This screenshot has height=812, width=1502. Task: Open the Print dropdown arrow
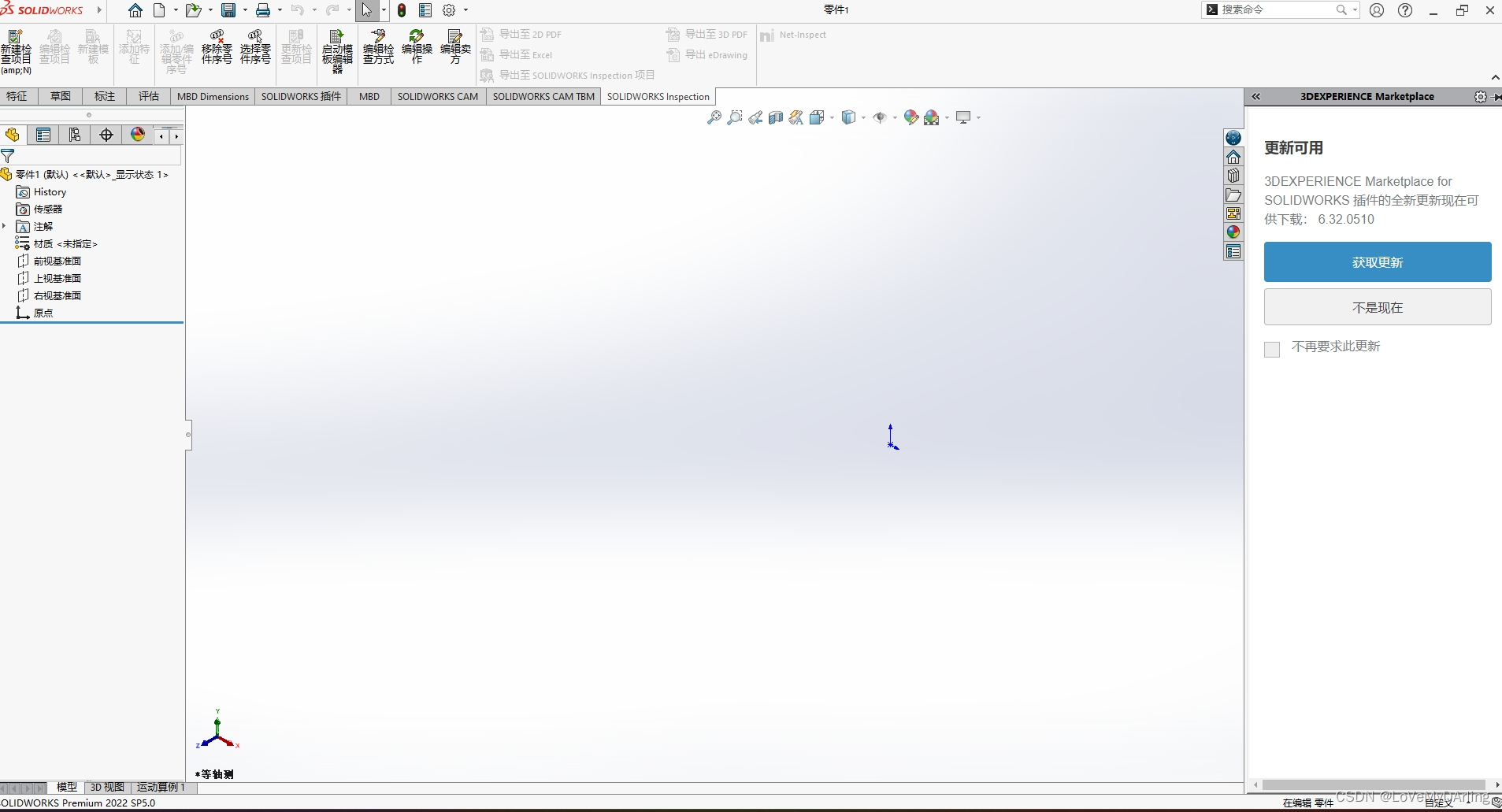(x=280, y=10)
